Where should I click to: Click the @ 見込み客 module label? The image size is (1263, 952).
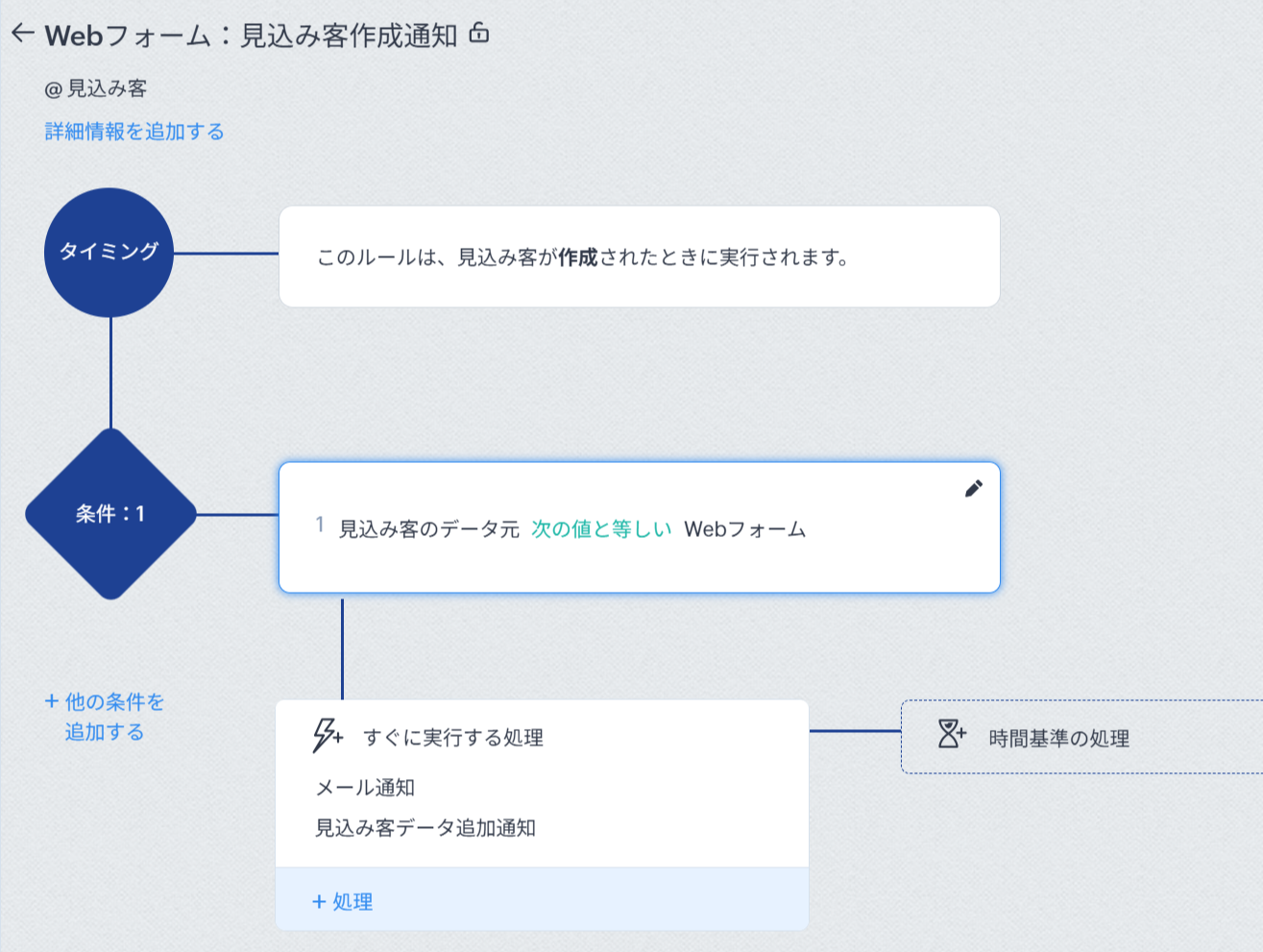click(x=96, y=89)
